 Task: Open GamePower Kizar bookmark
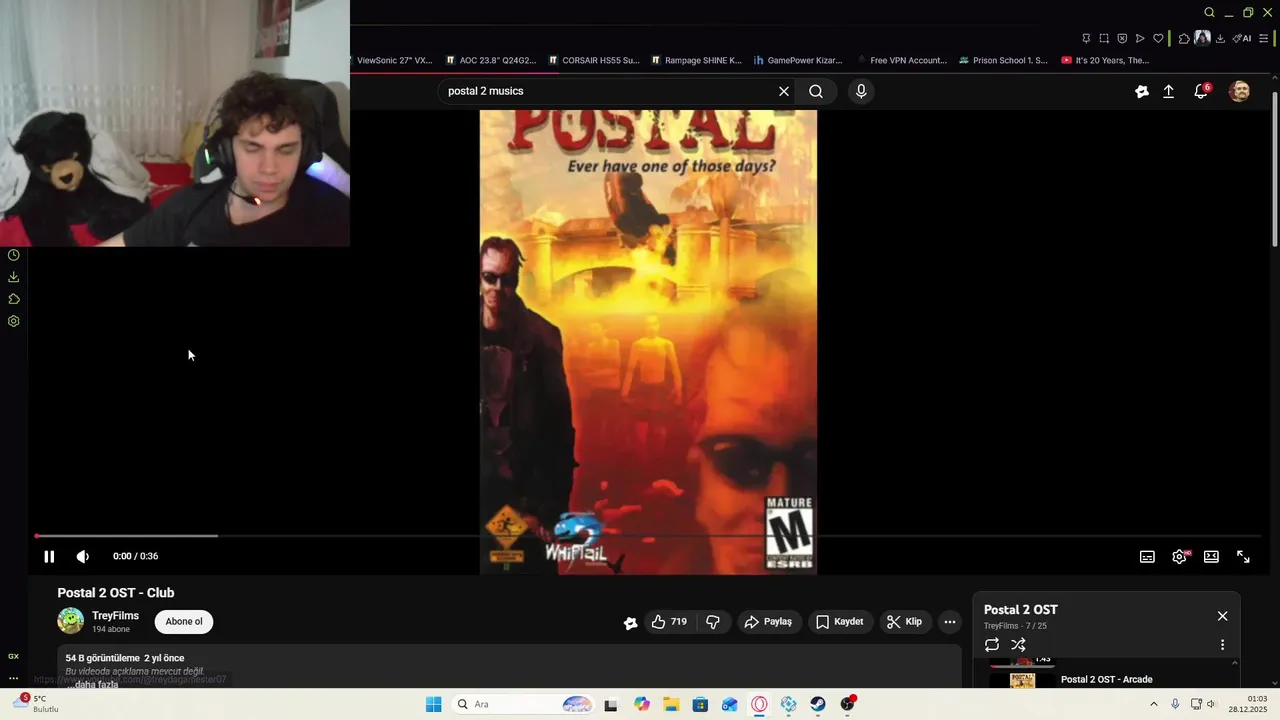(798, 60)
